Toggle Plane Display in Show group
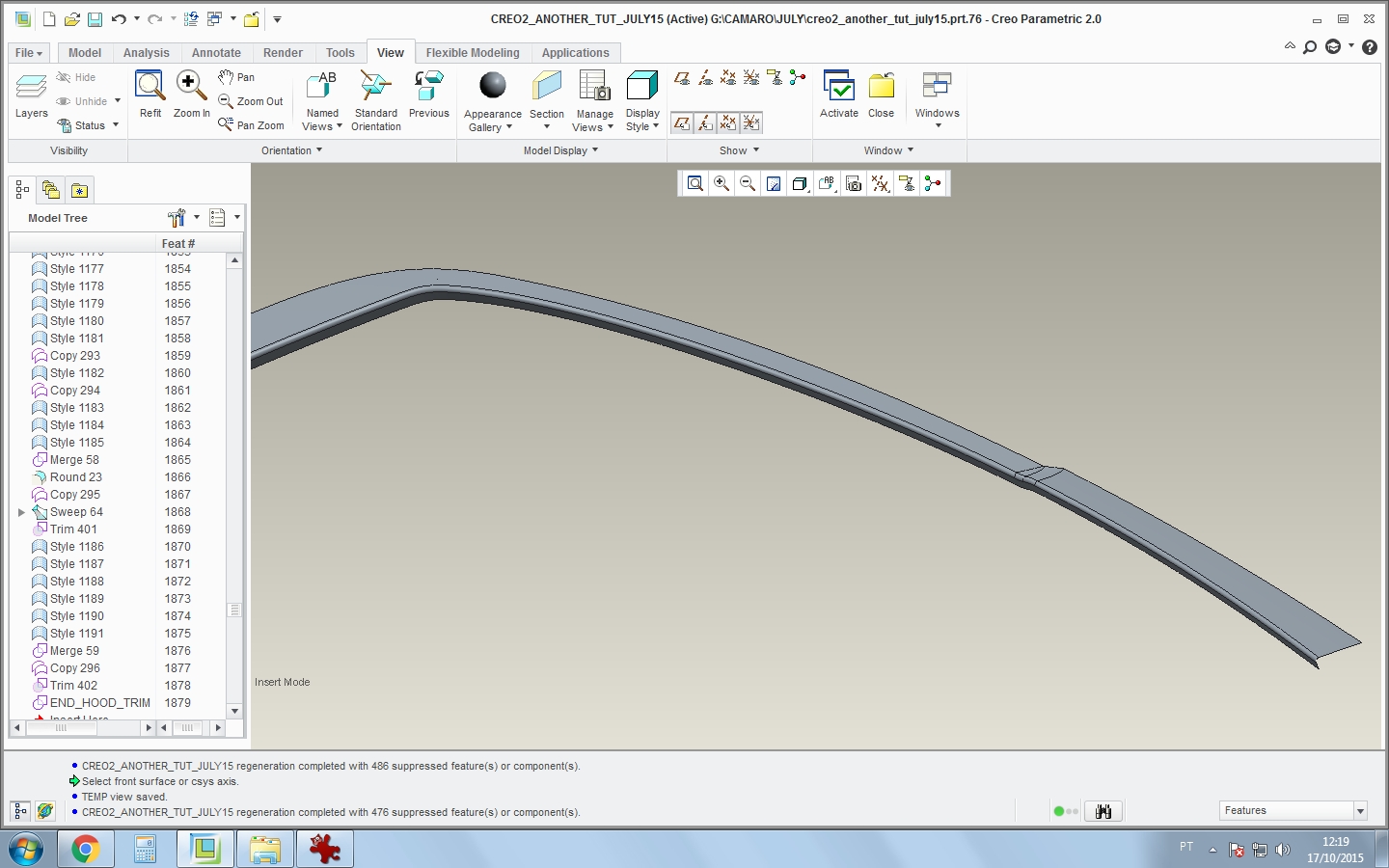The width and height of the screenshot is (1389, 868). tap(682, 78)
